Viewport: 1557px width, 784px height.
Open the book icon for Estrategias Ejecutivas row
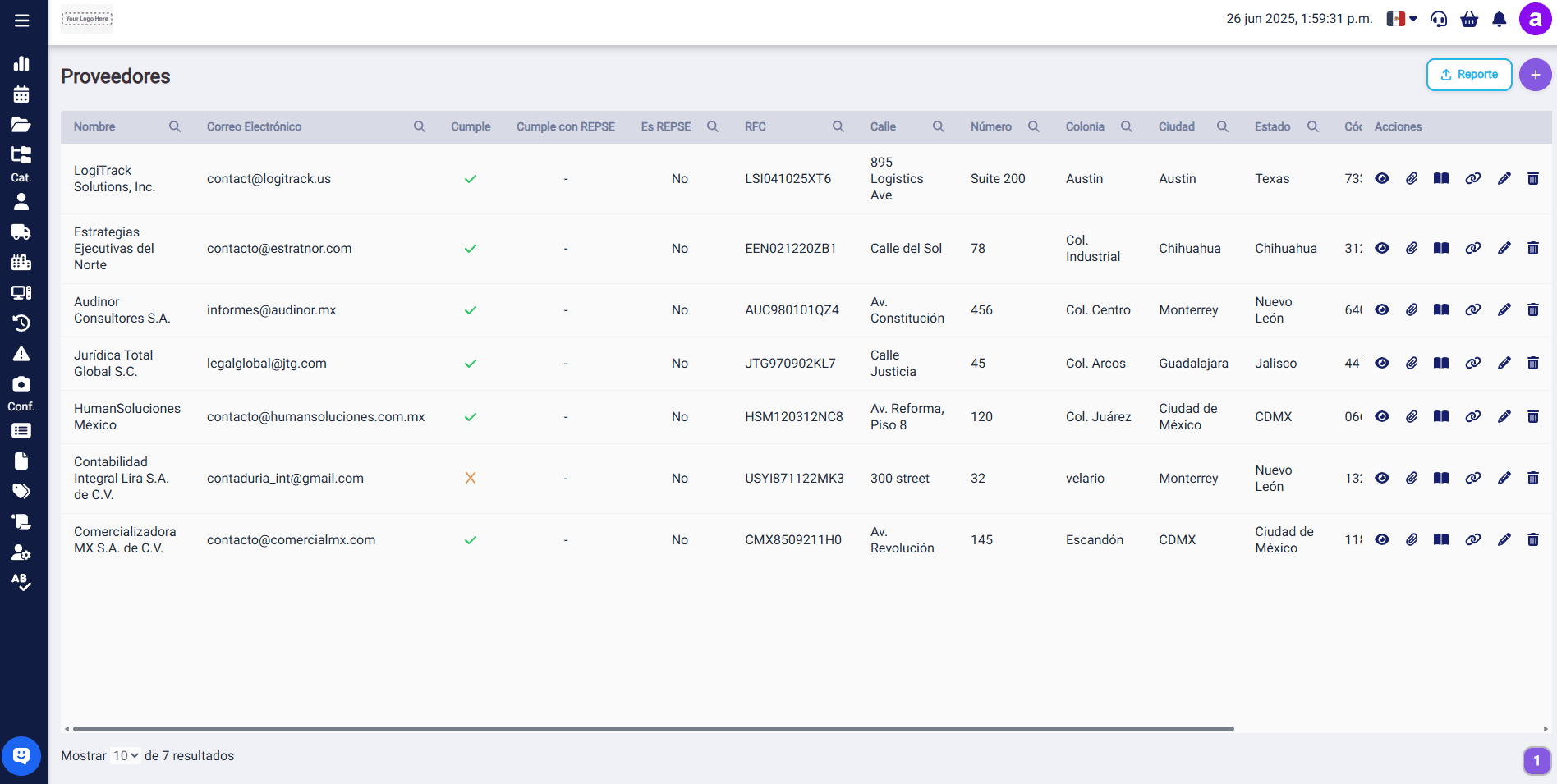click(x=1441, y=248)
